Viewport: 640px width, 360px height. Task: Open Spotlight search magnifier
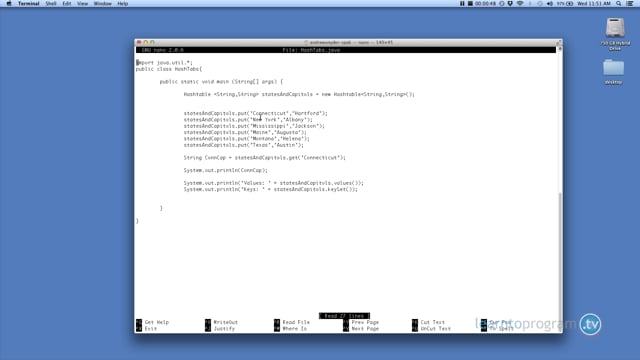click(619, 4)
